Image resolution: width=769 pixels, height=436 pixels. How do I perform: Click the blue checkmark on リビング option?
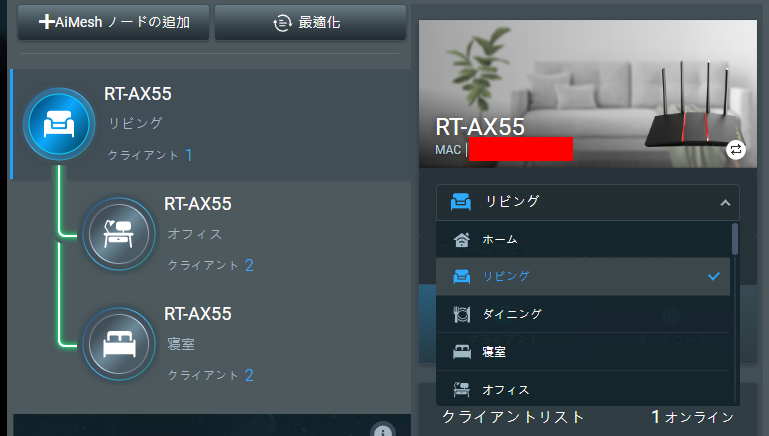click(714, 277)
